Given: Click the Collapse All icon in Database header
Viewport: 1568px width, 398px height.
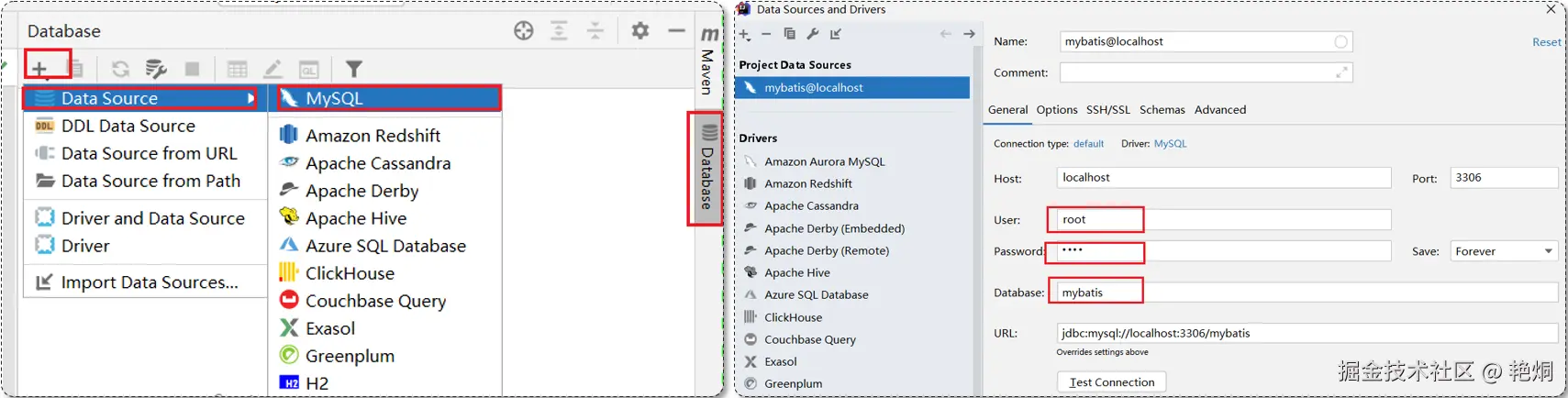Looking at the screenshot, I should click(595, 30).
